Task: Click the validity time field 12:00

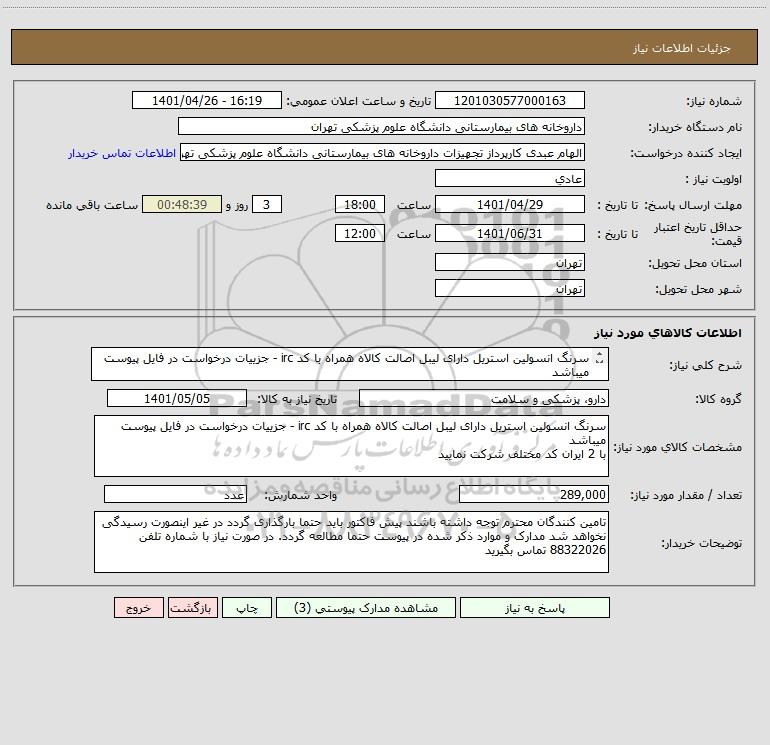Action: pos(359,233)
